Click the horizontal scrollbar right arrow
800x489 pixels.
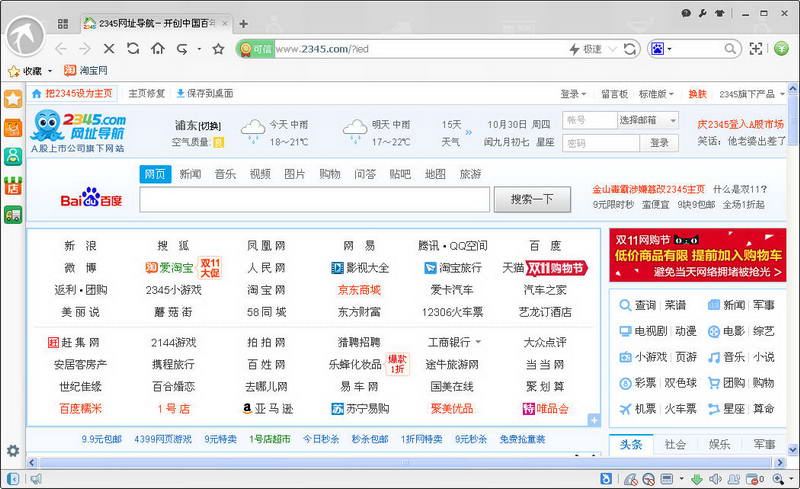(780, 462)
